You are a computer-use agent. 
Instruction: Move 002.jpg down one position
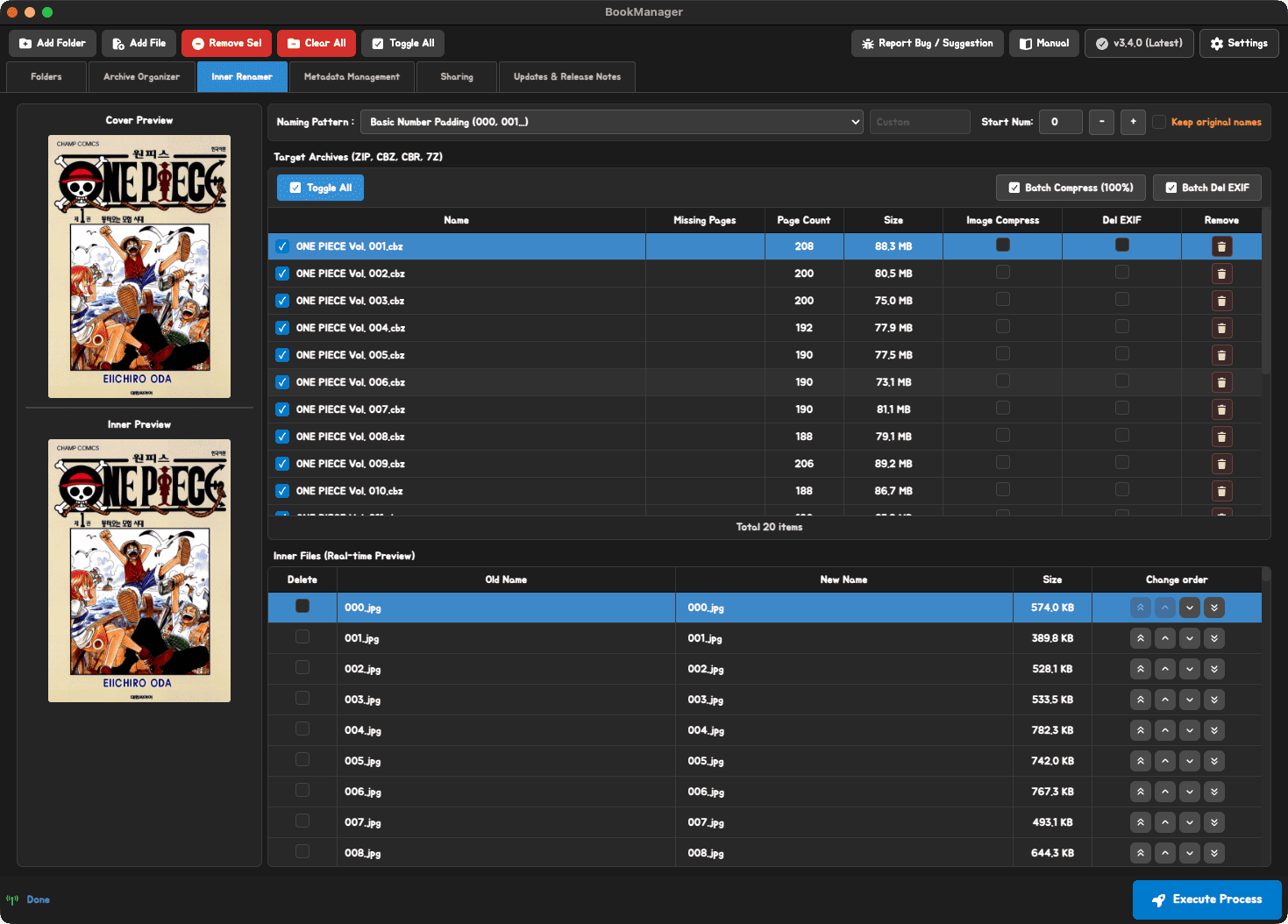[x=1190, y=669]
